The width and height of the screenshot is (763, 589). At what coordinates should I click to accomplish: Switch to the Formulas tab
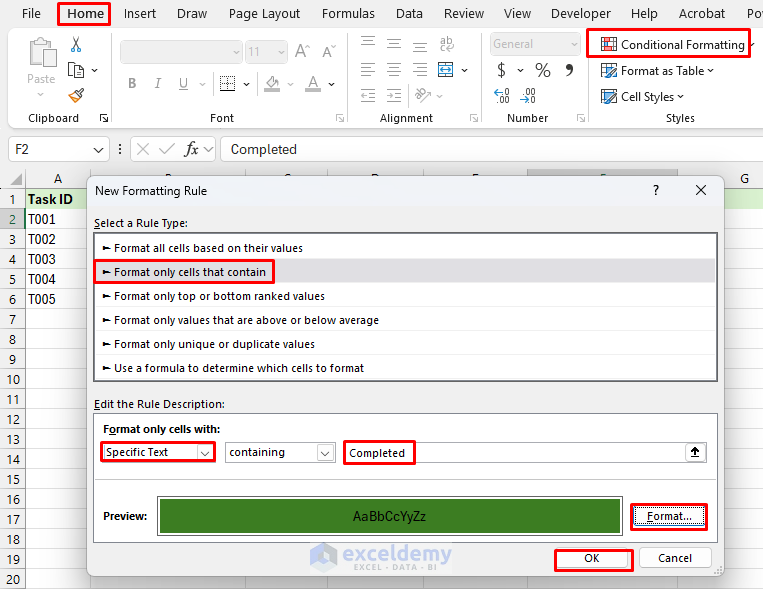348,14
